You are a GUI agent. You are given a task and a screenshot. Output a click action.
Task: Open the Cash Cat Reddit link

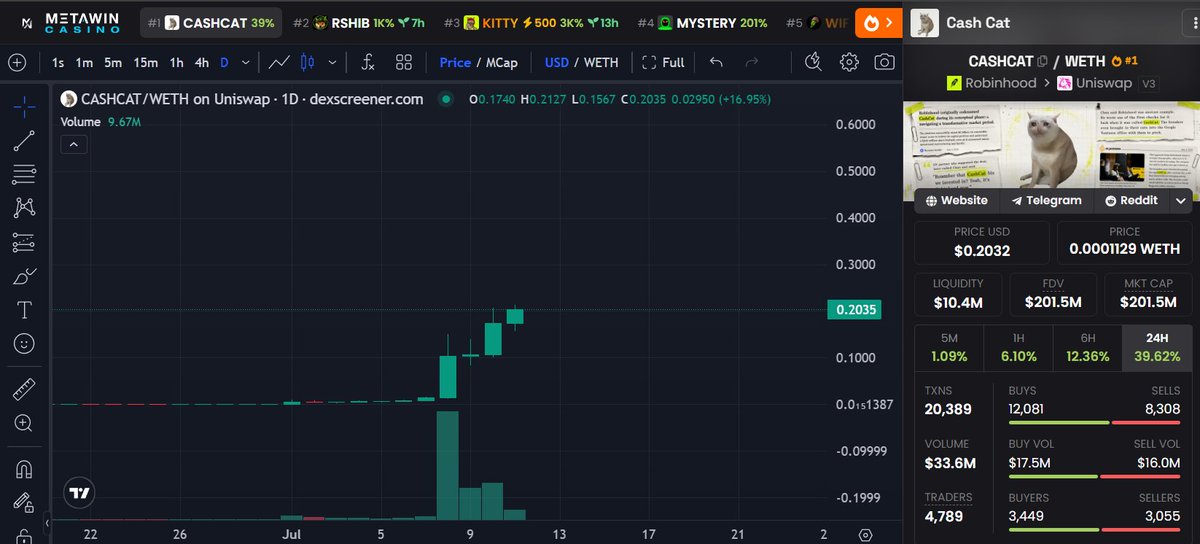tap(1131, 200)
